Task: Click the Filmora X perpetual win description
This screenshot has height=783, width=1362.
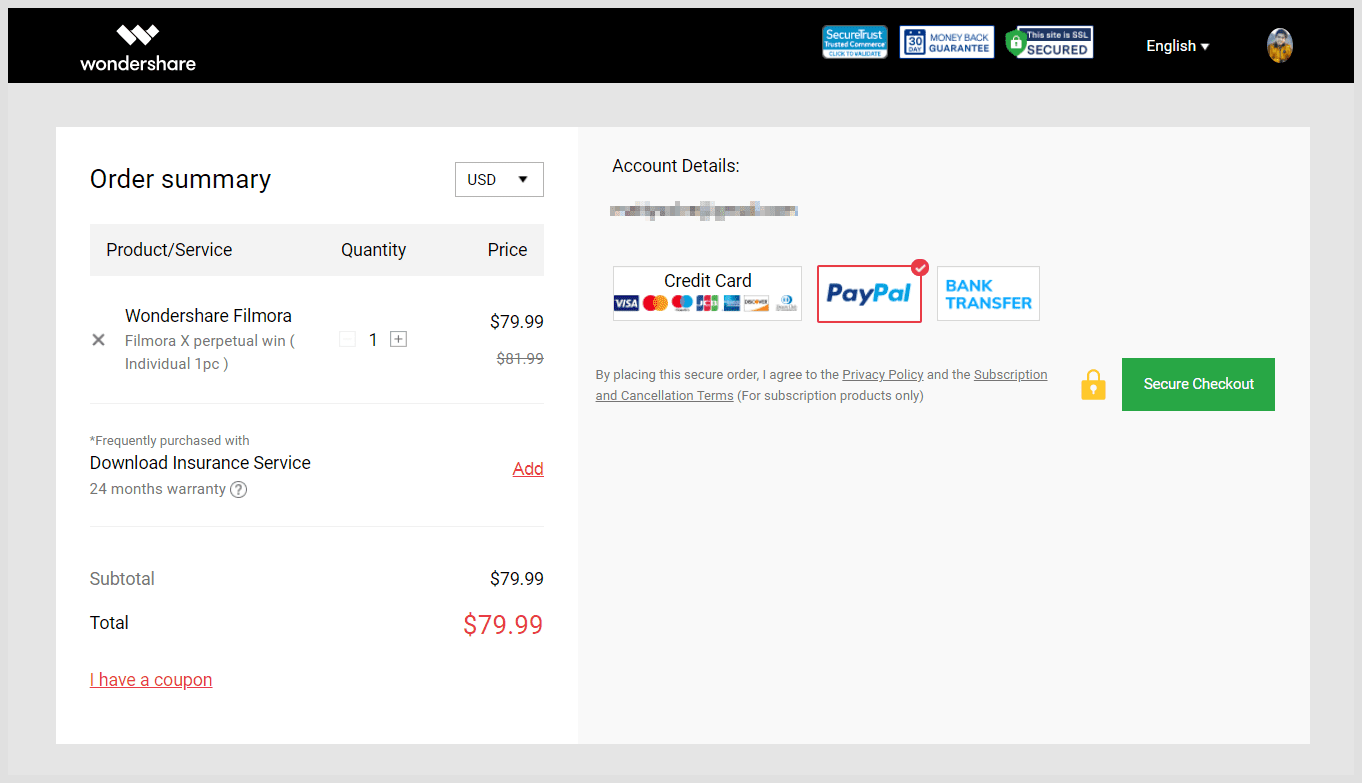Action: [210, 352]
